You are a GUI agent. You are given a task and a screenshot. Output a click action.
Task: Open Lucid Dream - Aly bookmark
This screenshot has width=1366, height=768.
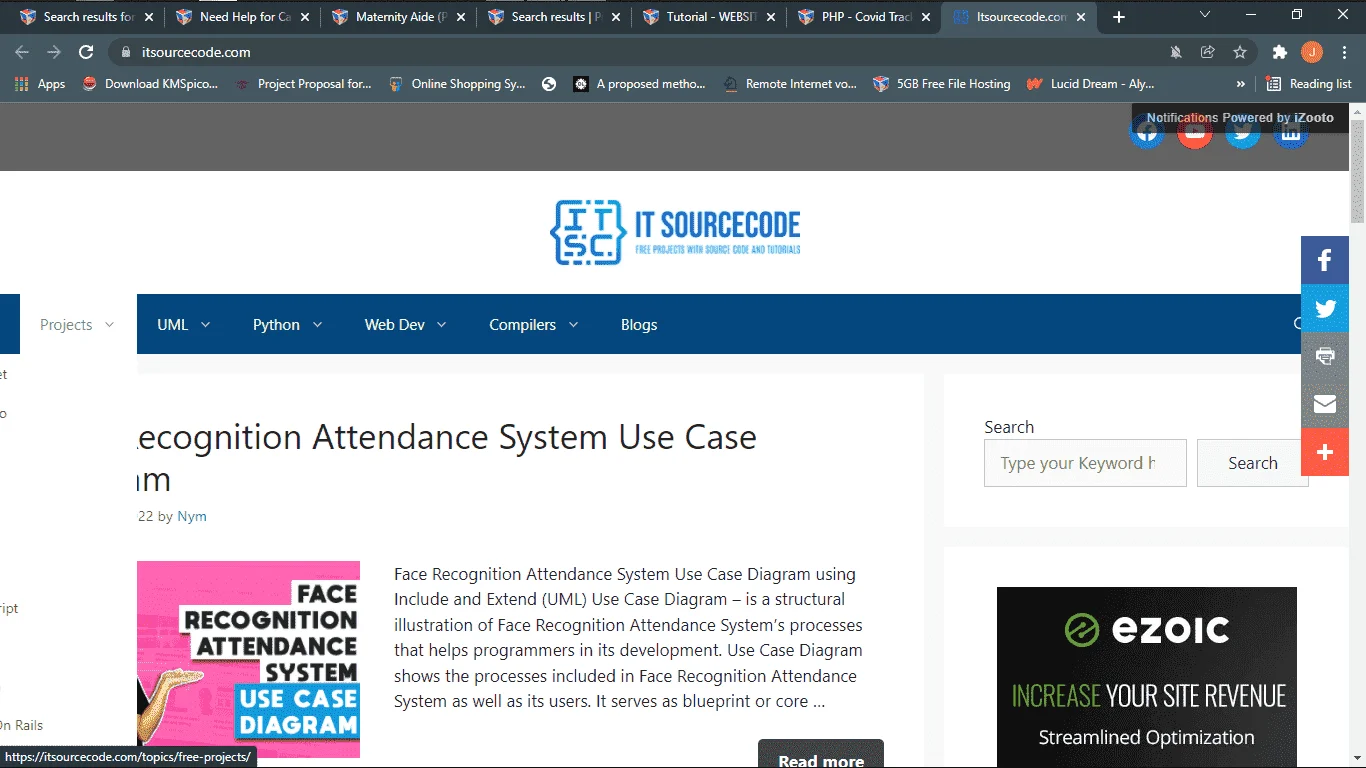coord(1090,84)
